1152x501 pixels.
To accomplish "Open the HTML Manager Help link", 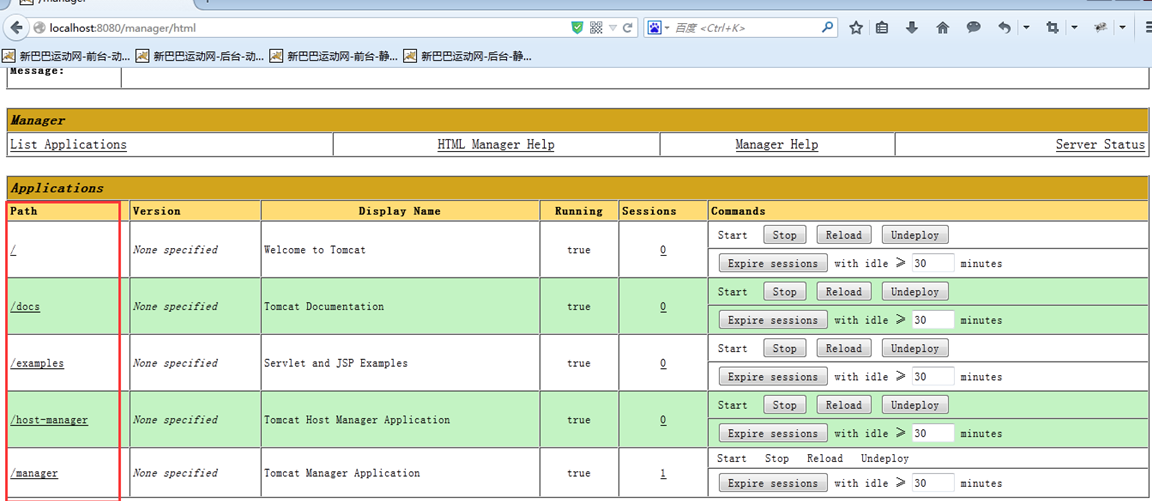I will point(496,145).
